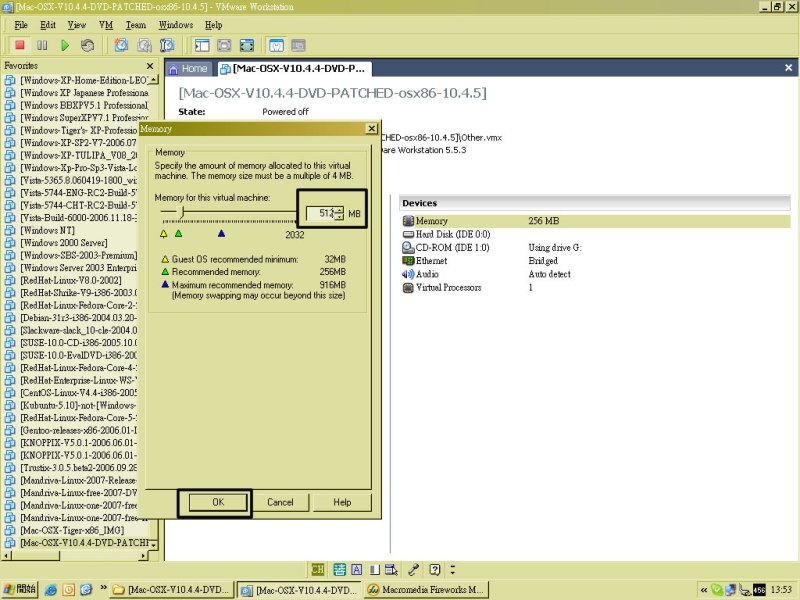
Task: Click the Full Screen toolbar icon
Action: coord(247,45)
